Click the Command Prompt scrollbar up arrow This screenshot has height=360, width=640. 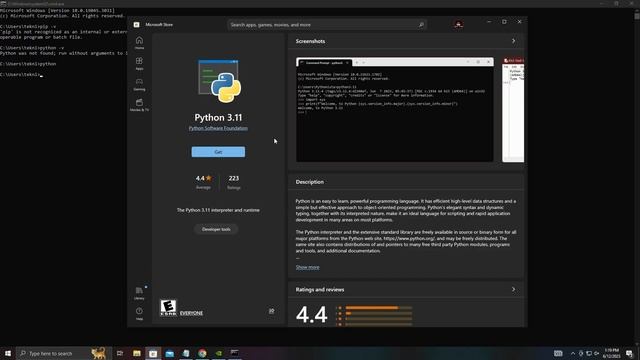tap(637, 10)
